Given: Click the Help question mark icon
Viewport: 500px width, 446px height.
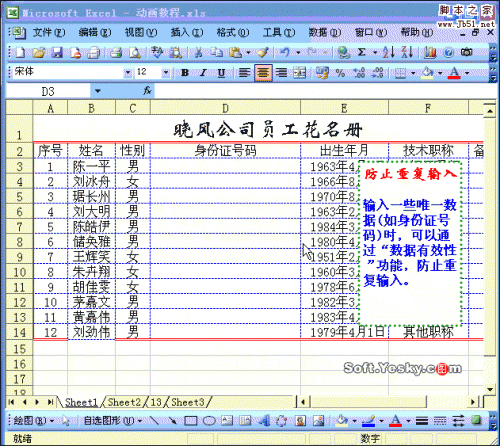Looking at the screenshot, I should point(449,52).
